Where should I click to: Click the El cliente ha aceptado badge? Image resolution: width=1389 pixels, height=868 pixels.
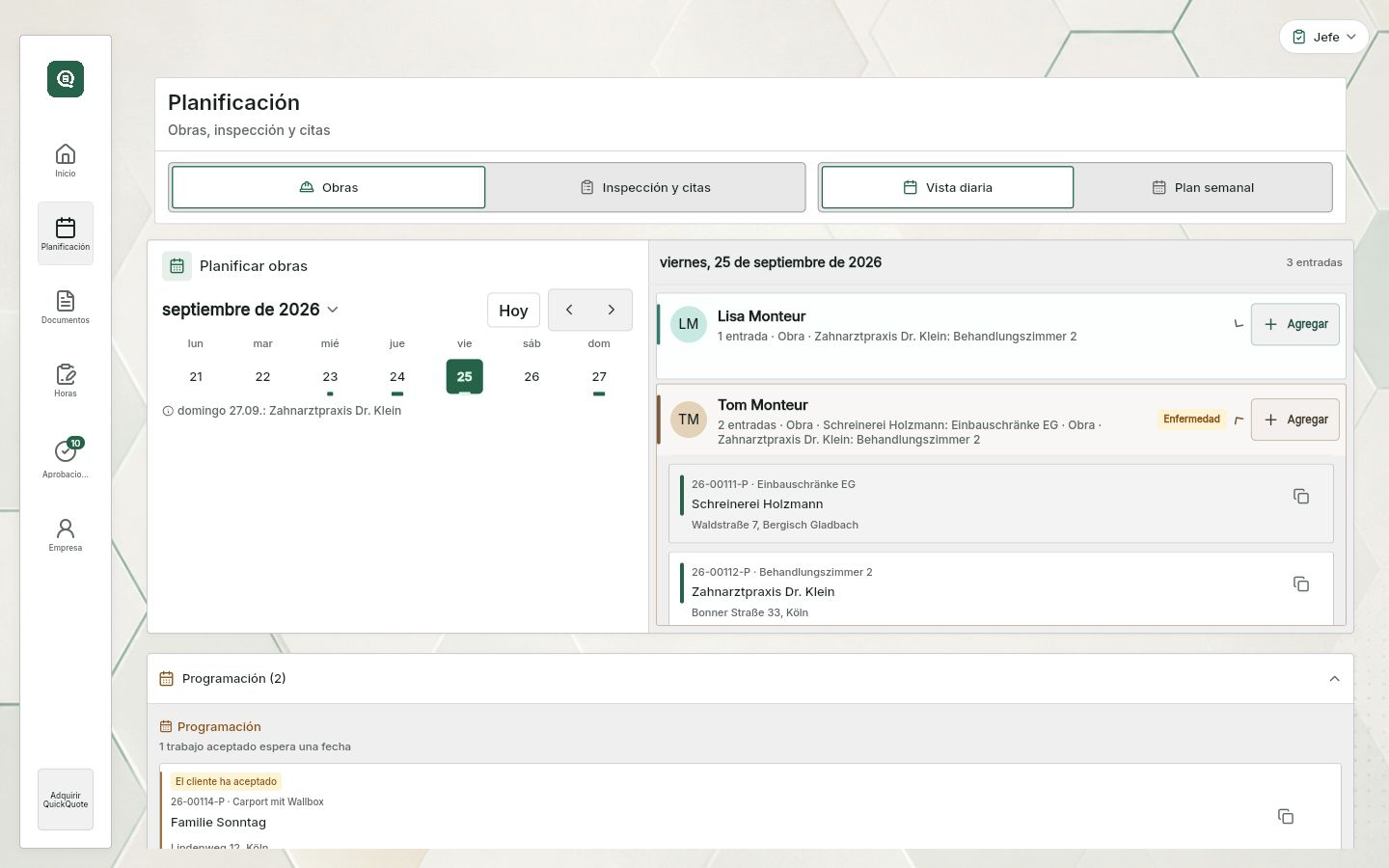pos(226,782)
